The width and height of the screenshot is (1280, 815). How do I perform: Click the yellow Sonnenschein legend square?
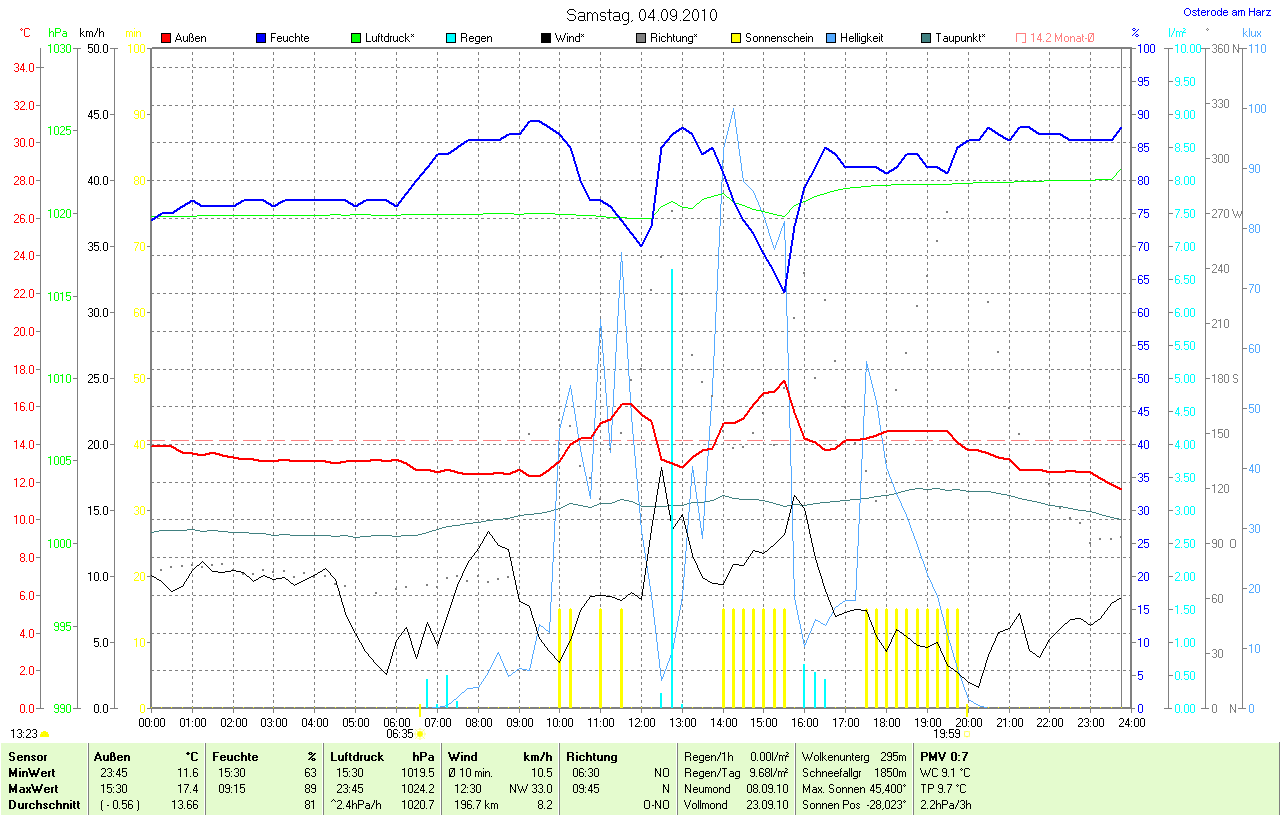point(735,38)
